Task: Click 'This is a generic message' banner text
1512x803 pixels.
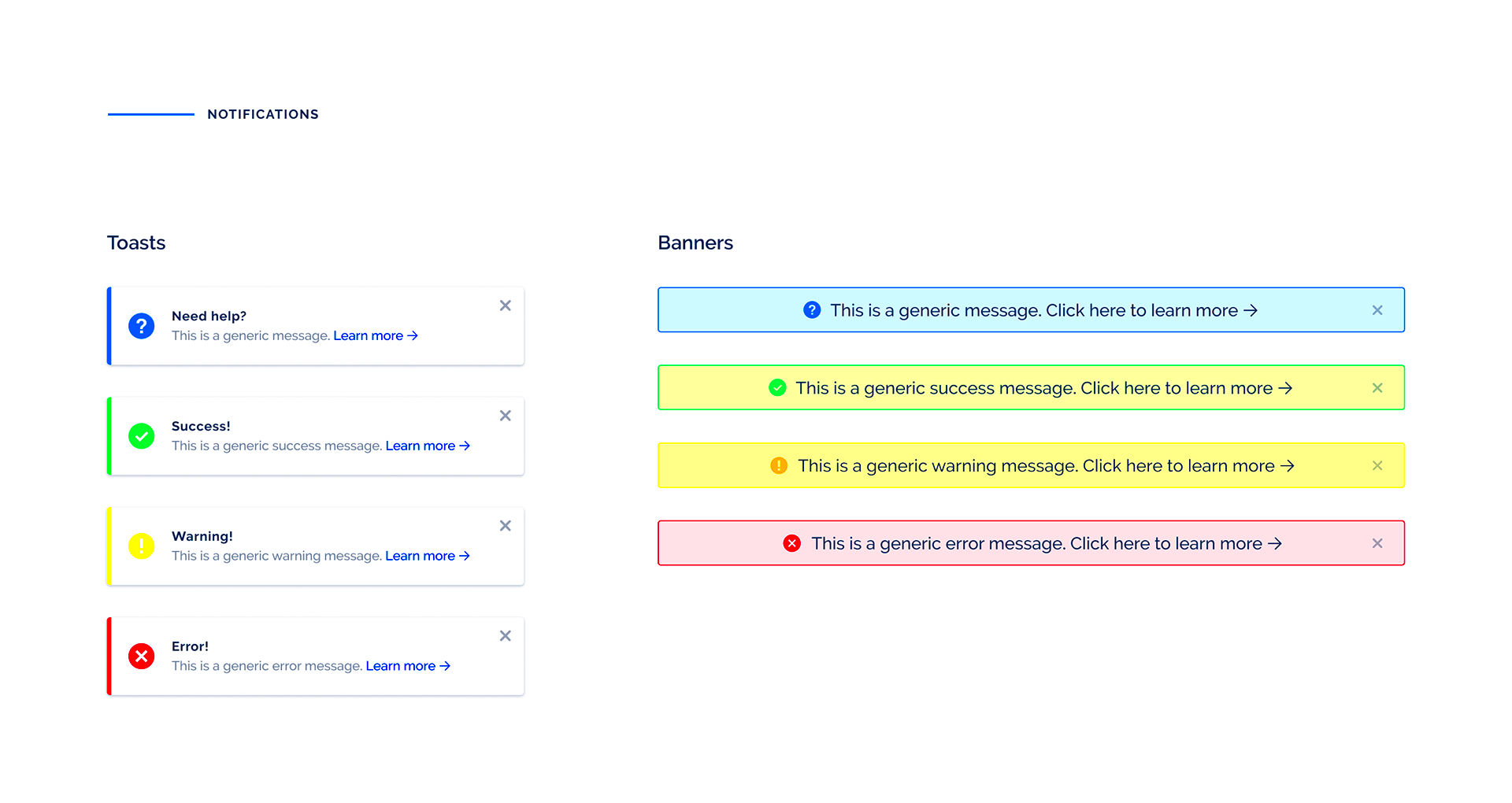Action: click(x=1044, y=310)
